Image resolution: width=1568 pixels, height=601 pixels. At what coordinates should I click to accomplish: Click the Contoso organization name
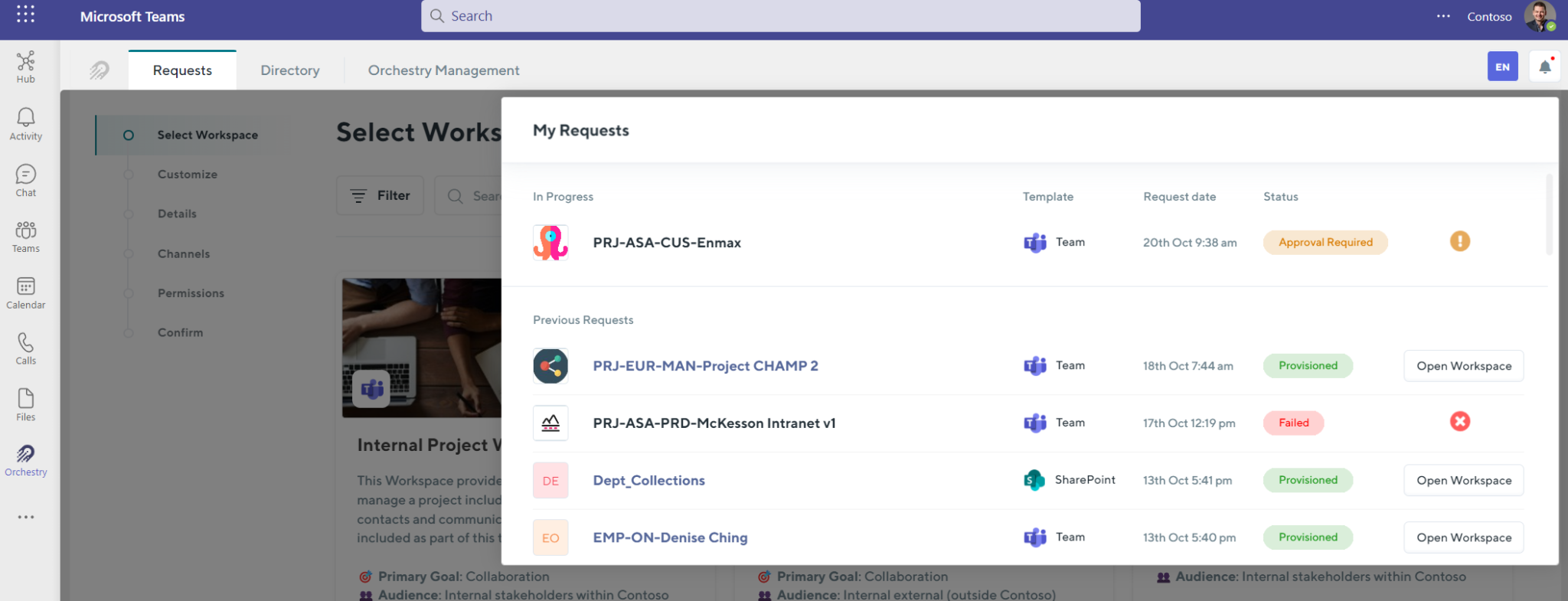(x=1489, y=16)
